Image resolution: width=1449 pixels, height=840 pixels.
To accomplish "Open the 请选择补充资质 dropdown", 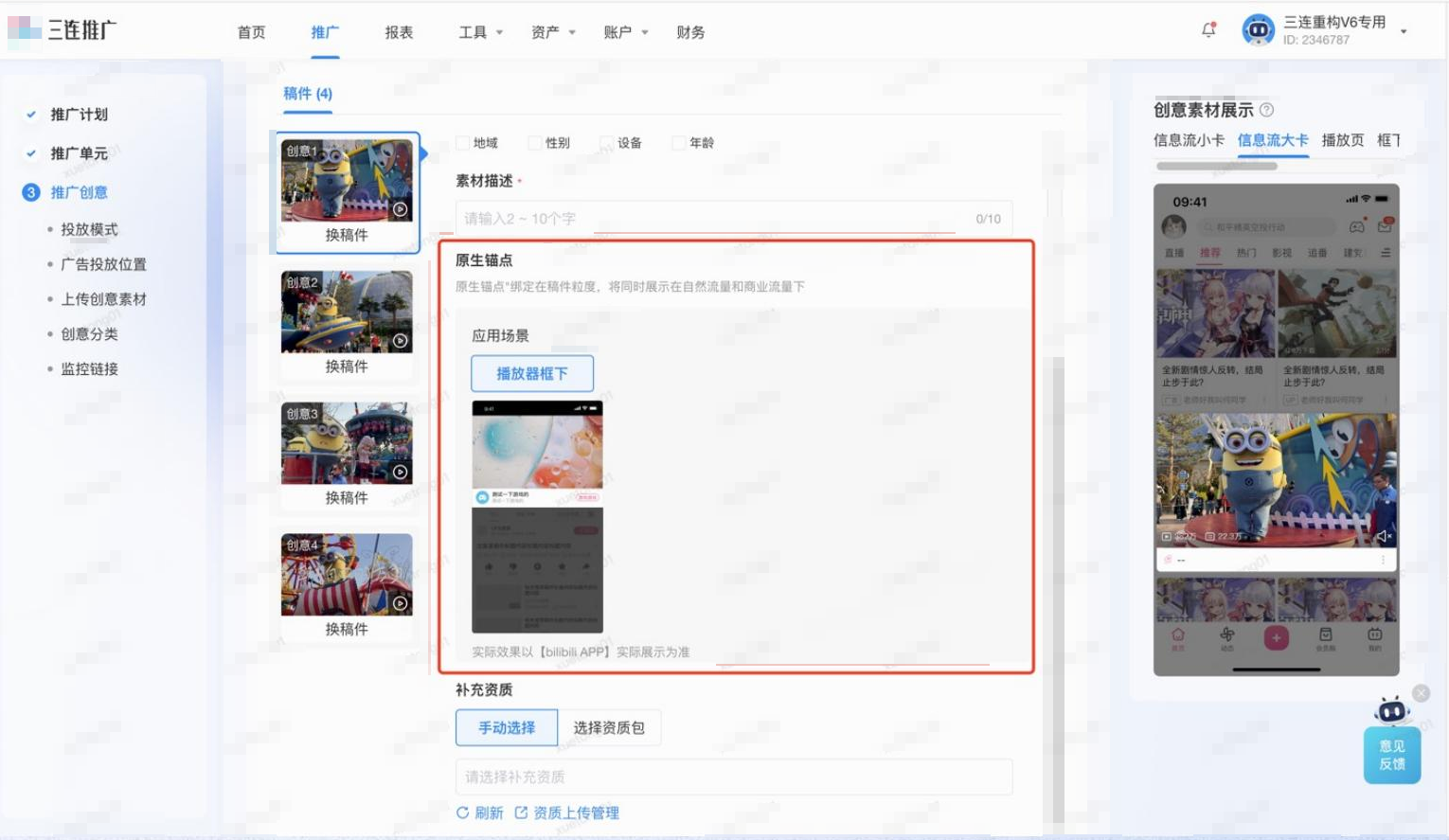I will point(734,777).
